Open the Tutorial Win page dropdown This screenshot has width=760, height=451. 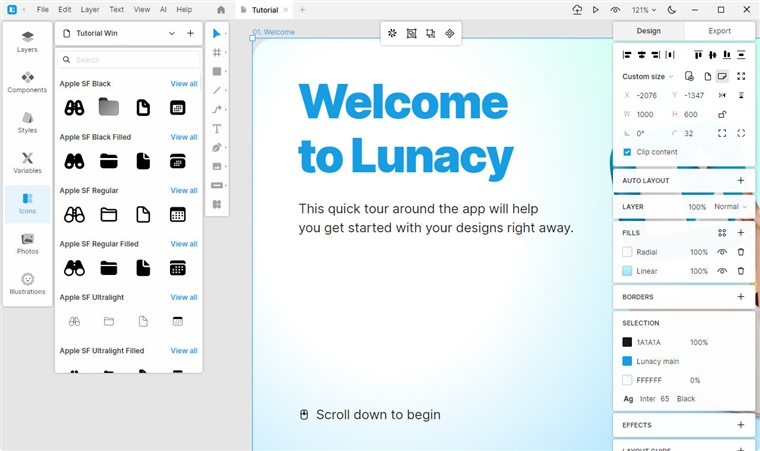[x=172, y=33]
